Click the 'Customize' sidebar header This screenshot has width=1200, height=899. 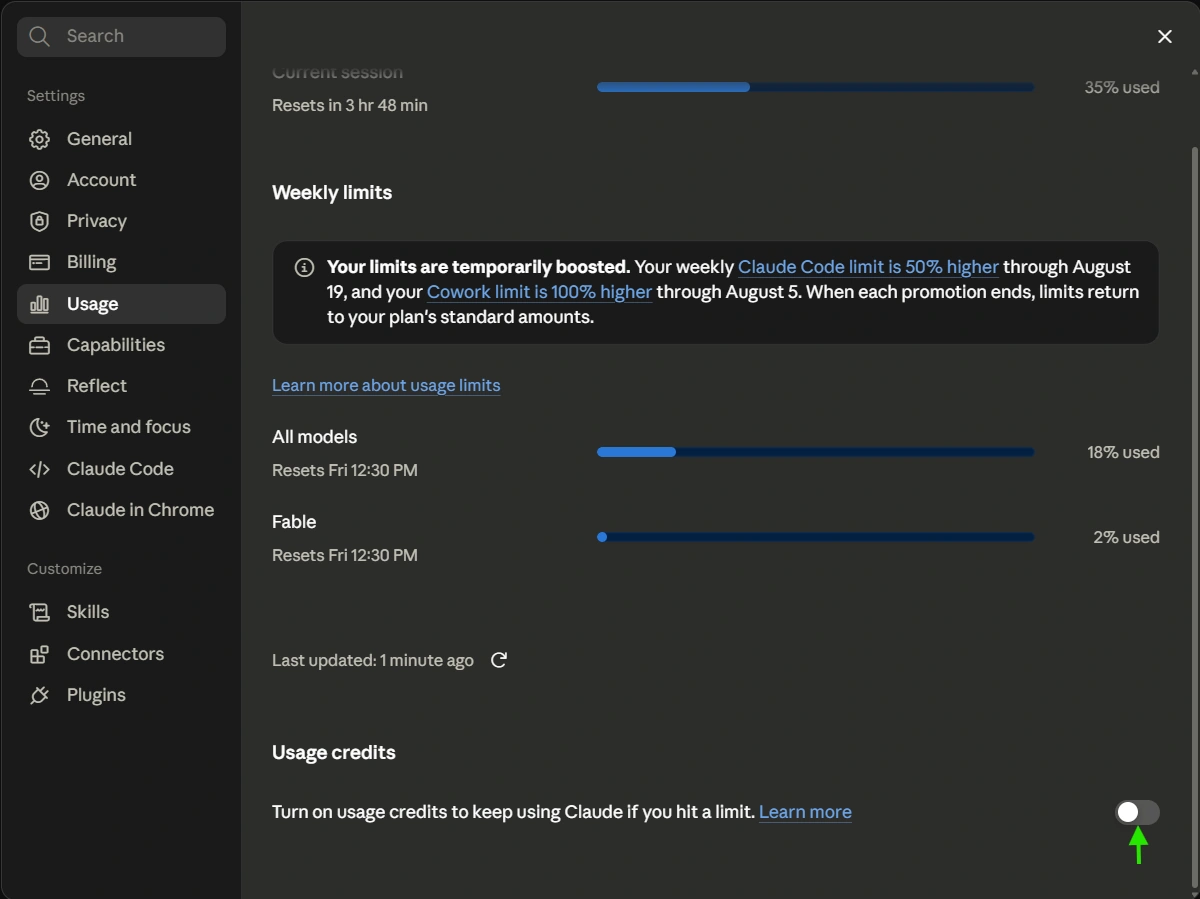tap(64, 569)
